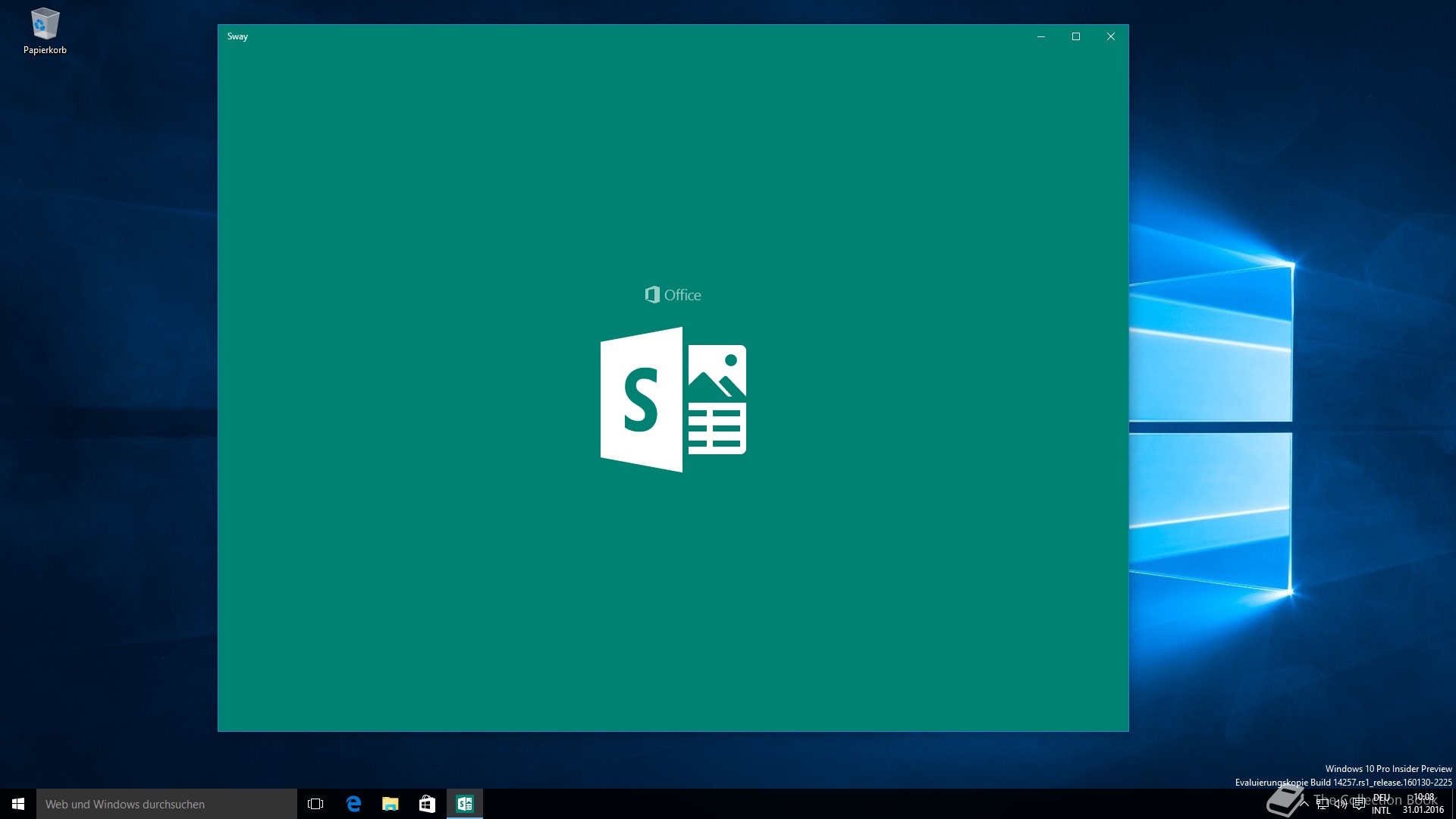Open the clock showing 10:08 and 31.01.2016
The width and height of the screenshot is (1456, 819).
coord(1423,804)
